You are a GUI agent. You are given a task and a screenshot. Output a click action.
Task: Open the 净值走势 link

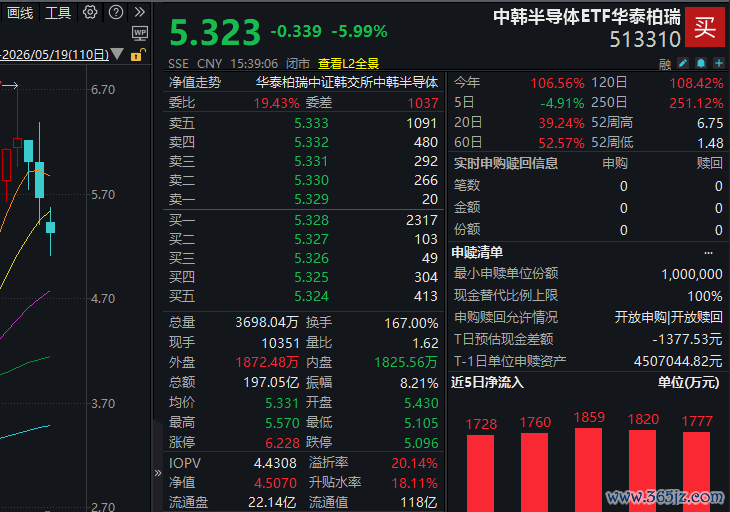tap(195, 82)
